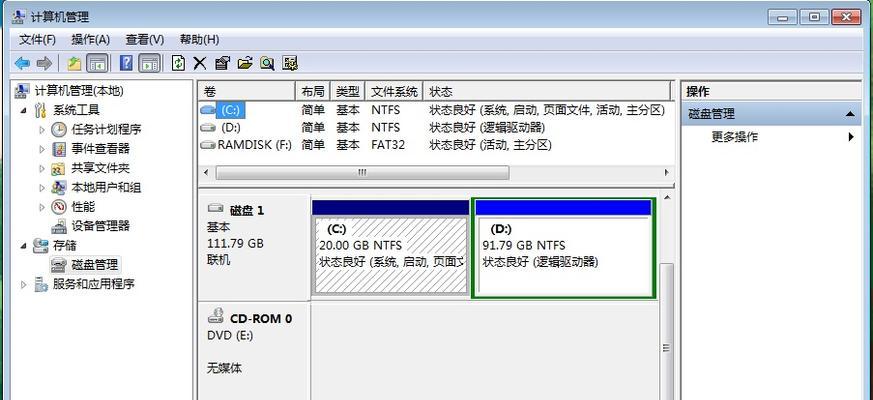Open the 文件(F) menu

[x=37, y=40]
